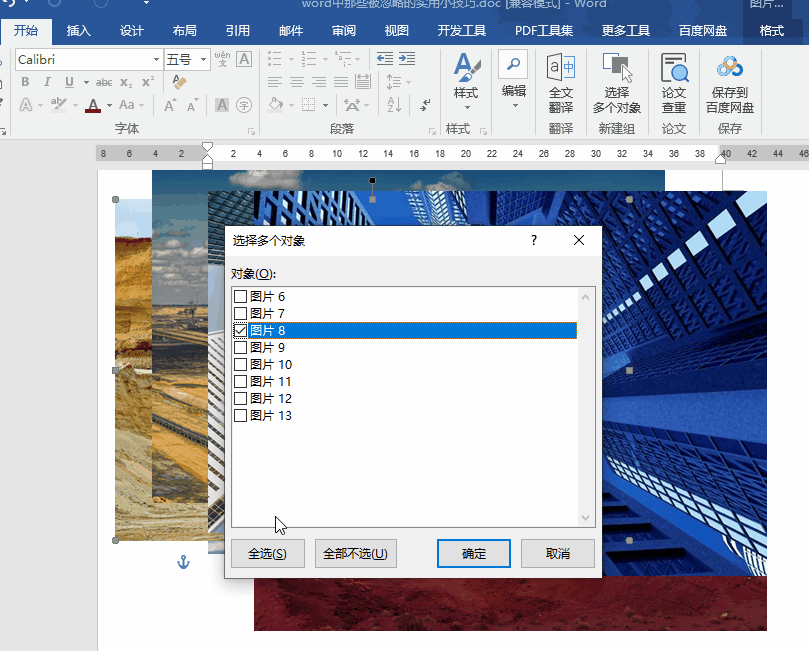This screenshot has height=651, width=809.
Task: Tick the 图片 13 checkbox
Action: (x=240, y=416)
